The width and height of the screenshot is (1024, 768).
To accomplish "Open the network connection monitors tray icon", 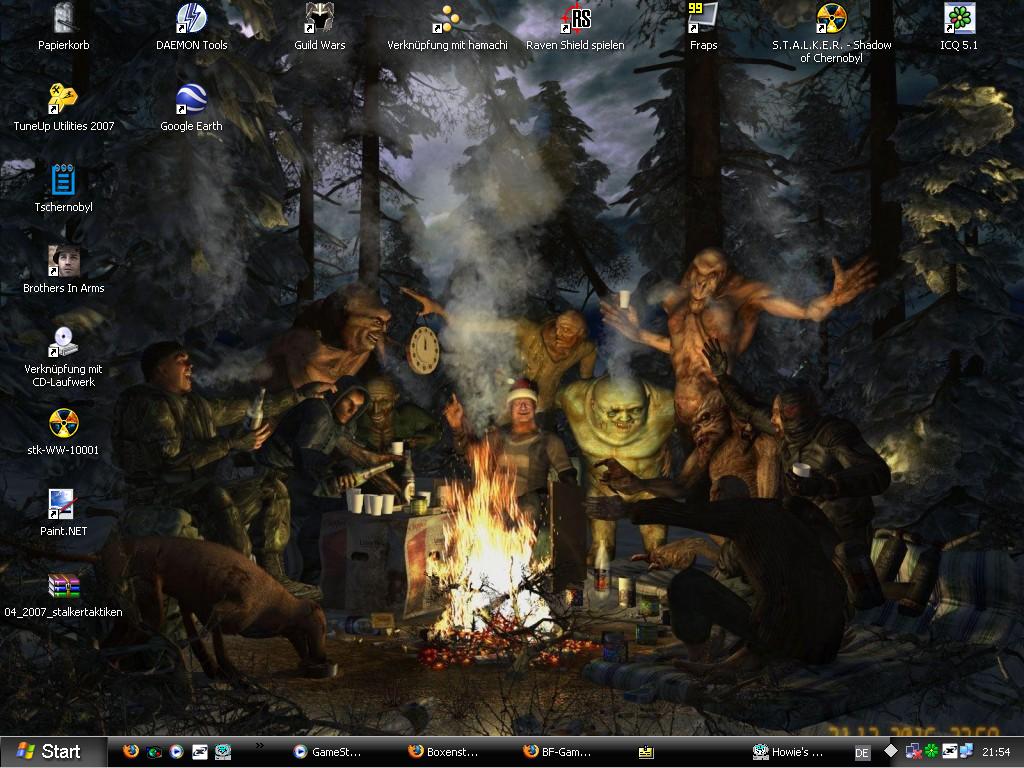I will [966, 752].
